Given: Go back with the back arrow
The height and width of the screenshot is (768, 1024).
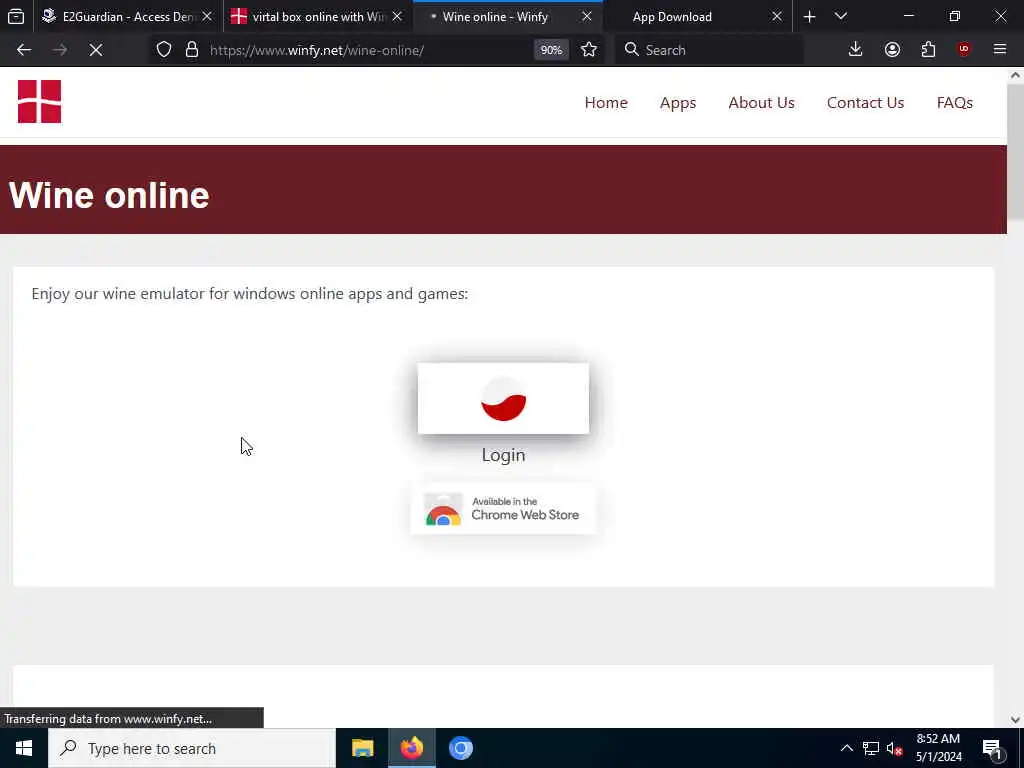Looking at the screenshot, I should coord(24,50).
